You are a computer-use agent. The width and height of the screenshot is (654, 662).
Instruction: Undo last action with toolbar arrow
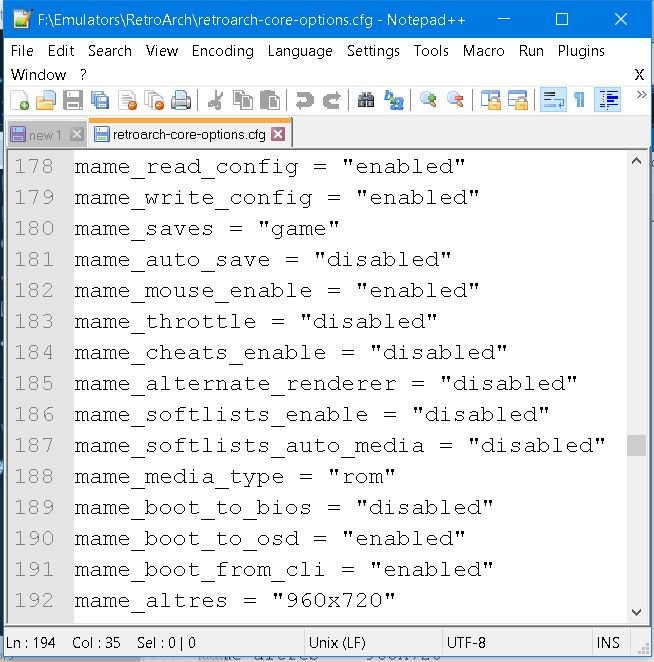[304, 100]
